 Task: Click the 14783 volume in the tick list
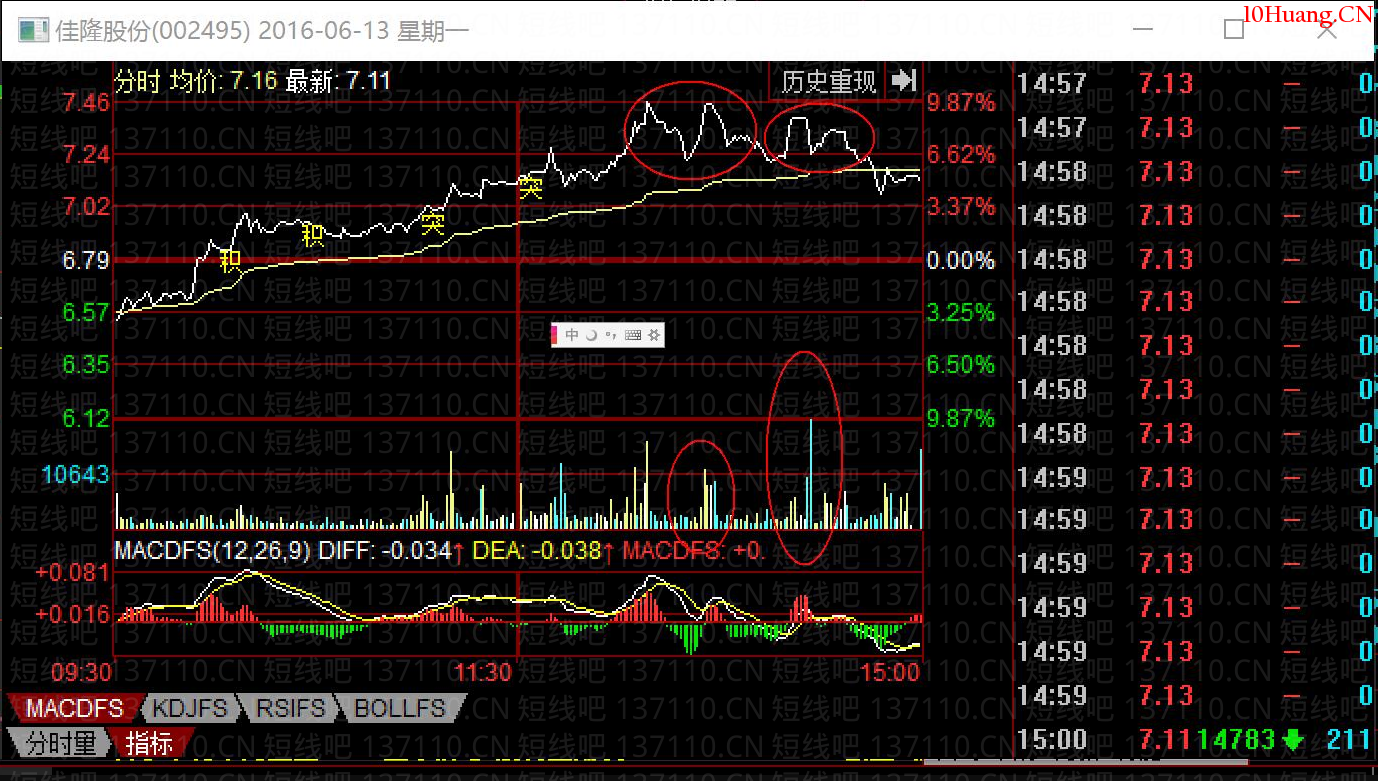(1236, 740)
